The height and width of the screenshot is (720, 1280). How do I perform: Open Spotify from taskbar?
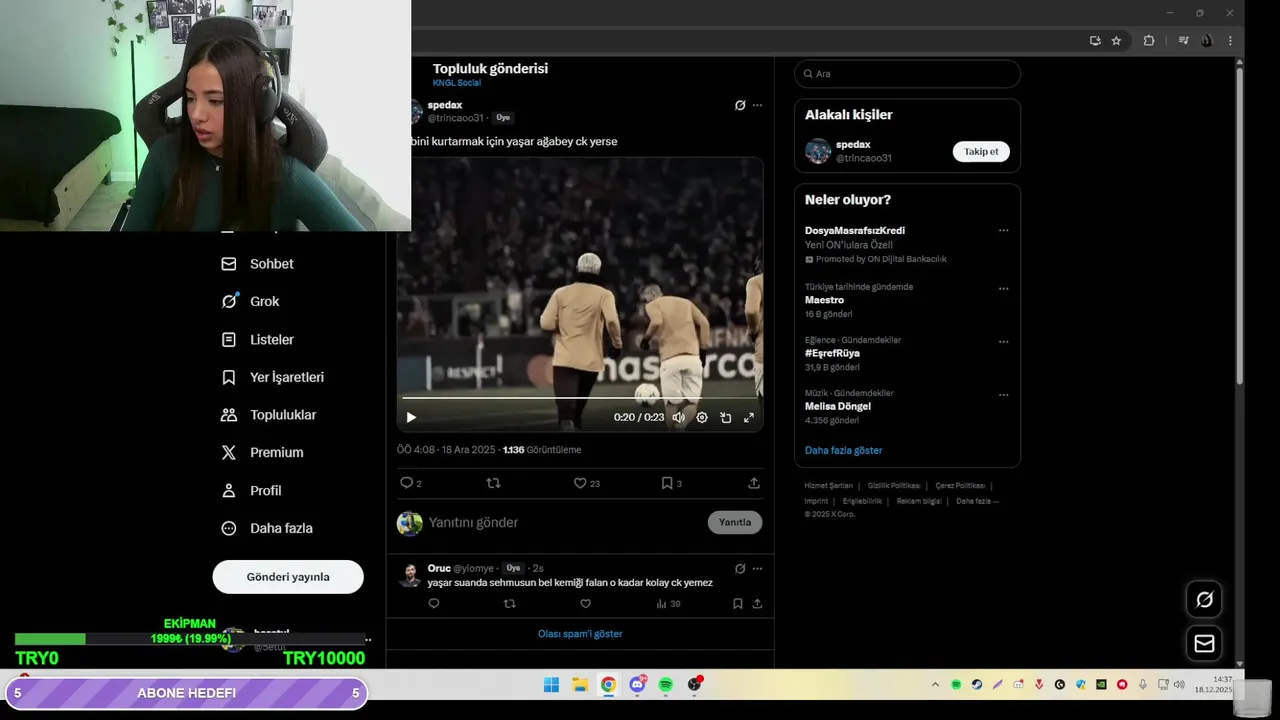pyautogui.click(x=666, y=685)
